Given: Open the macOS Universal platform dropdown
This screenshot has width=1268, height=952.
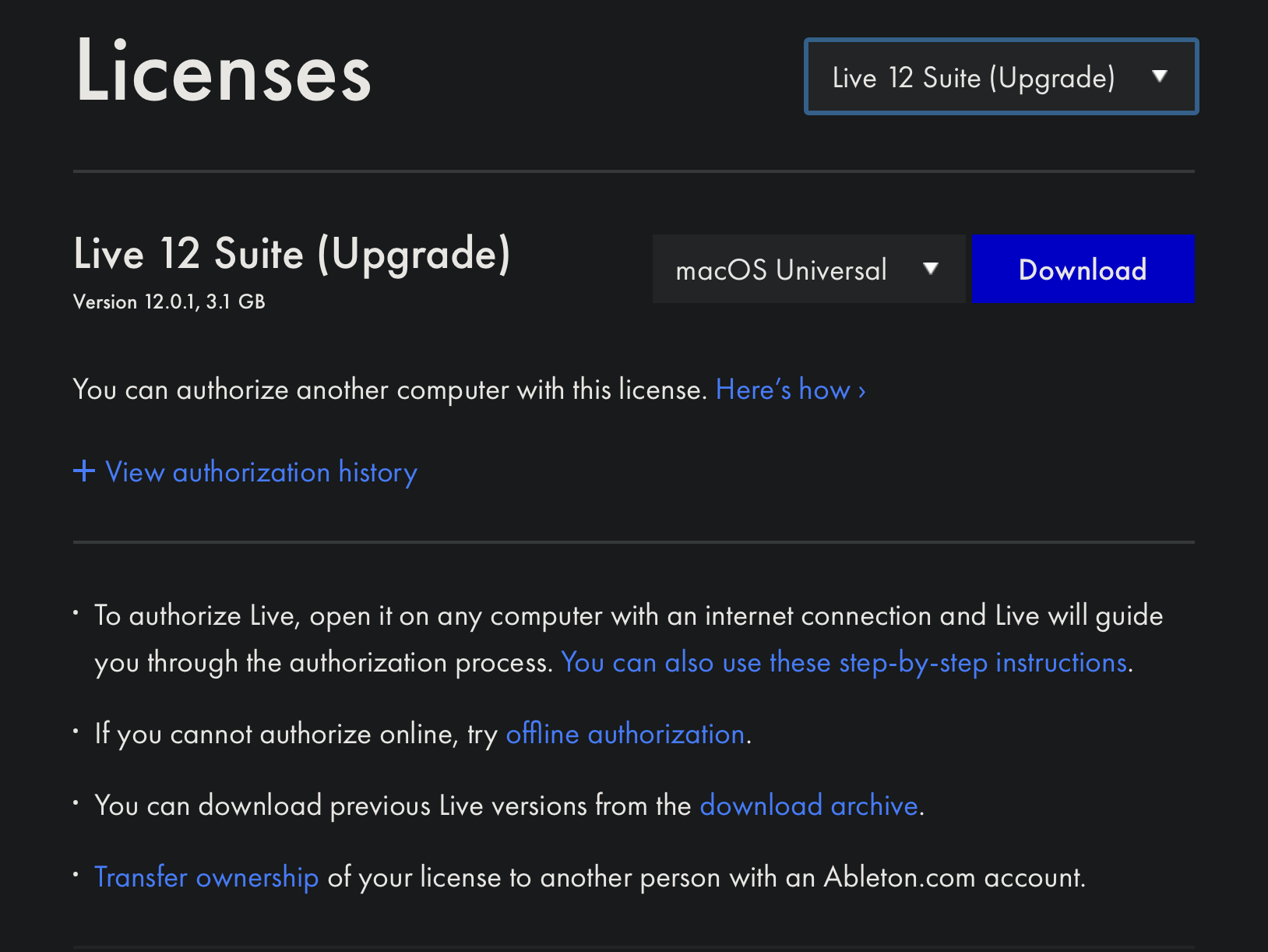Looking at the screenshot, I should click(x=808, y=269).
